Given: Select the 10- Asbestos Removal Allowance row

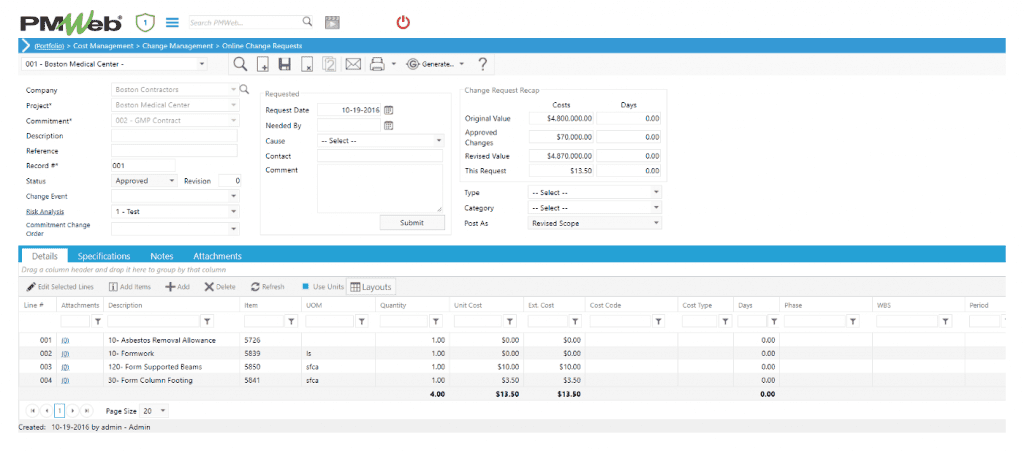Looking at the screenshot, I should (x=512, y=340).
